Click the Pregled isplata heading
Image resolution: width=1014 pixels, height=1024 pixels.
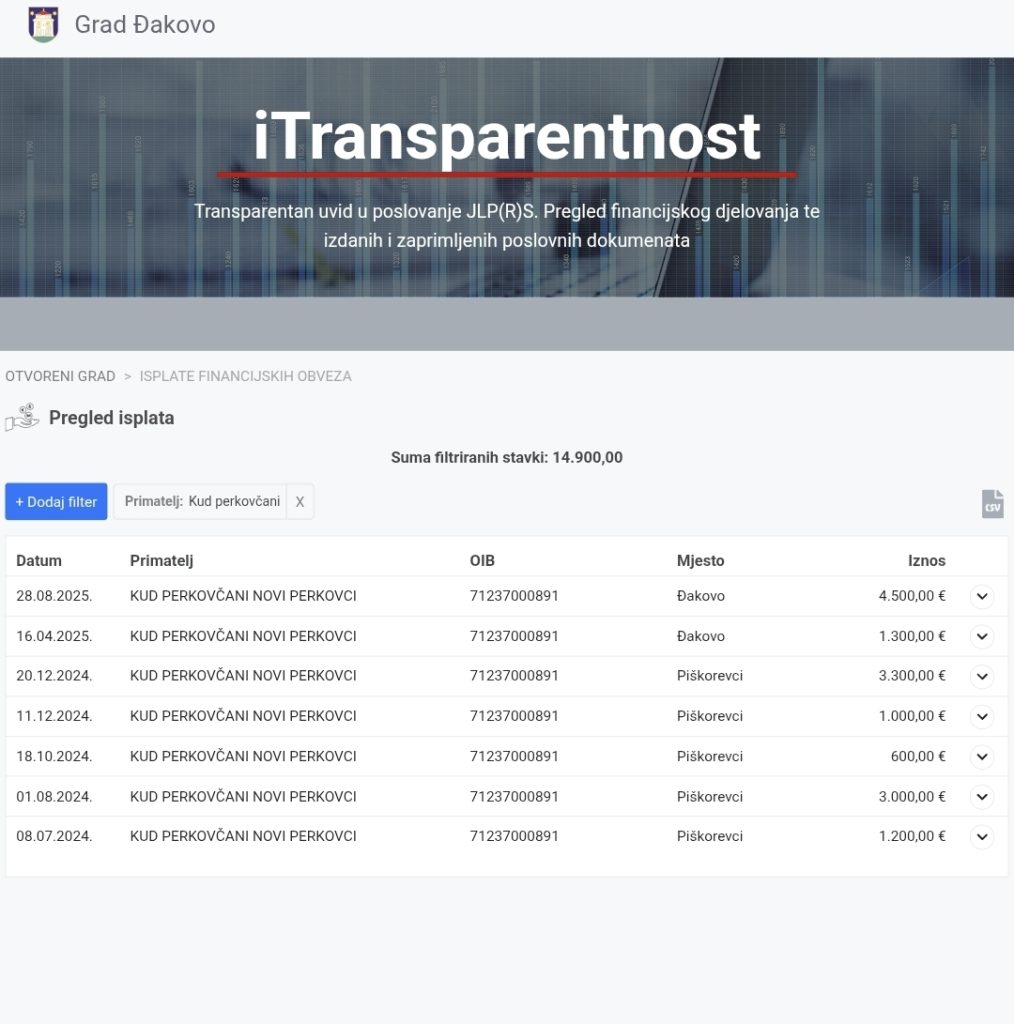tap(112, 418)
